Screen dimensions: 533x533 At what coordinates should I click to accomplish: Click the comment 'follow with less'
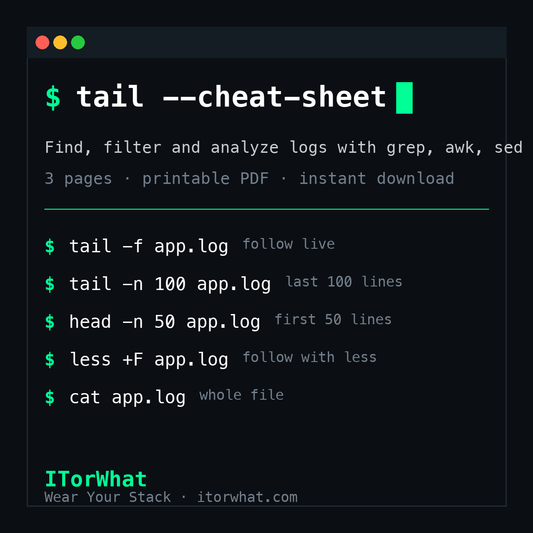[310, 357]
